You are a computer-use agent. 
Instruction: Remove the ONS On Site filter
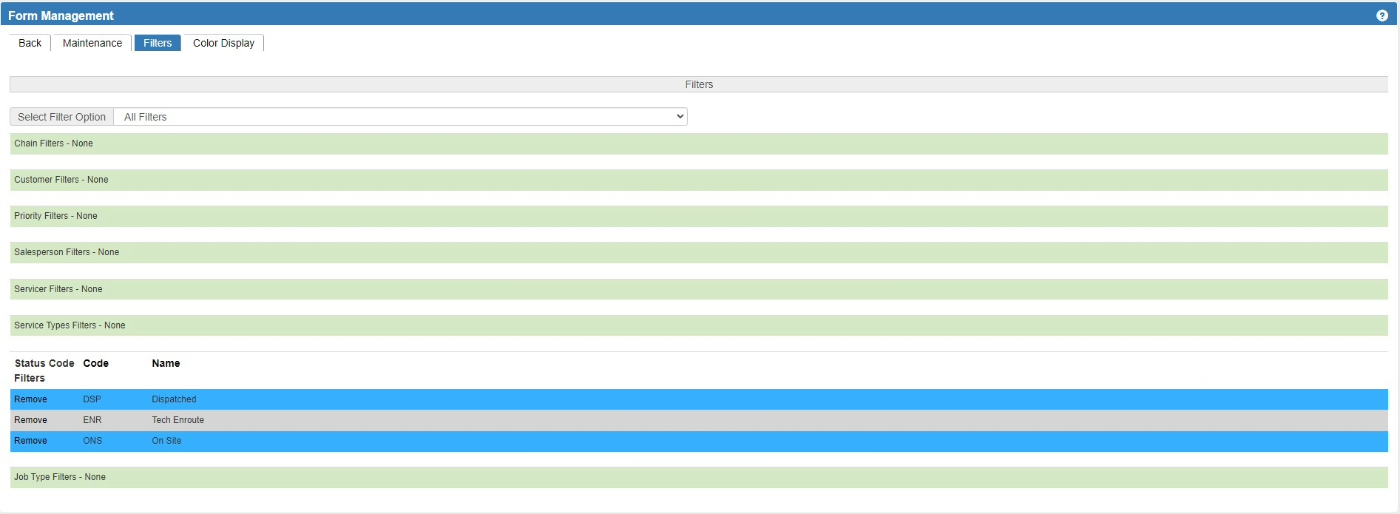pyautogui.click(x=30, y=441)
